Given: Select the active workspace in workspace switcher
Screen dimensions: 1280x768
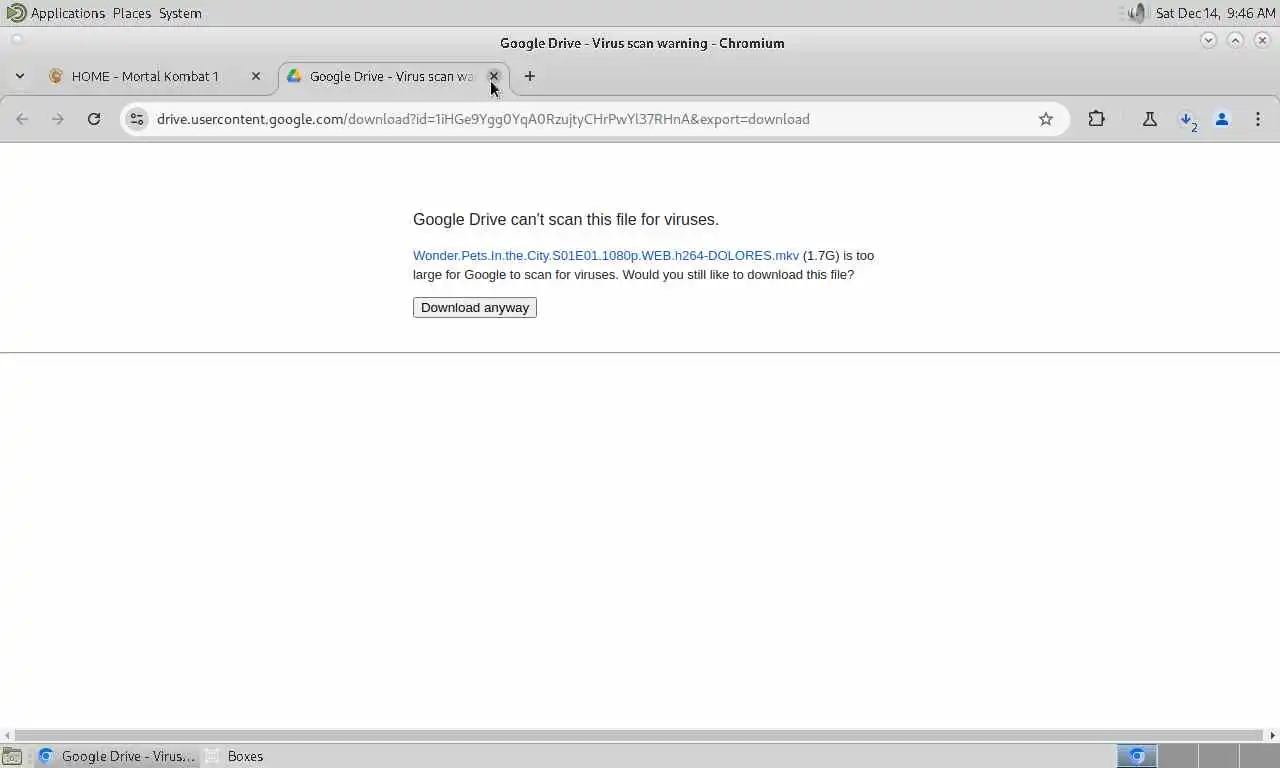Looking at the screenshot, I should tap(1137, 756).
